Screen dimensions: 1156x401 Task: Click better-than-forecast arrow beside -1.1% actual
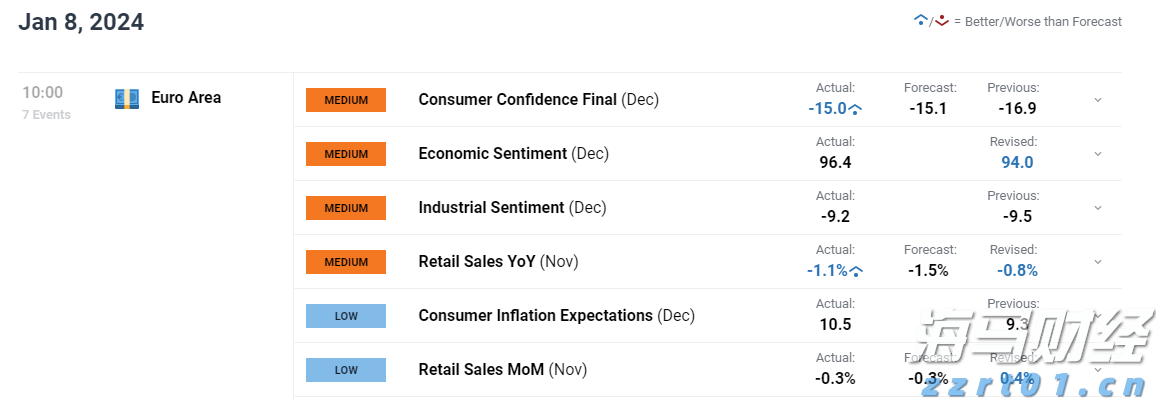click(857, 271)
